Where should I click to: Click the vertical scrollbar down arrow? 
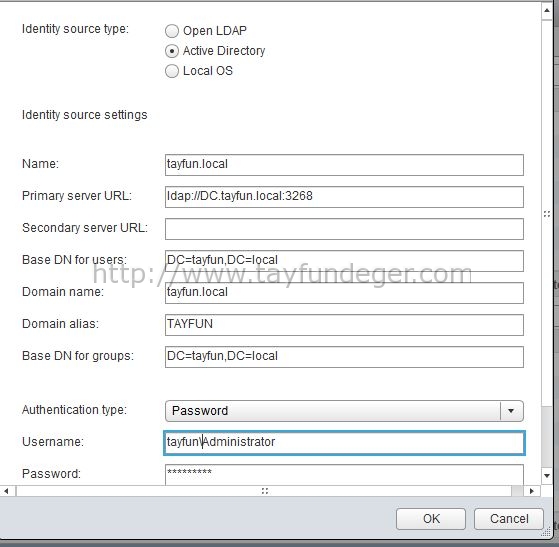(x=547, y=476)
